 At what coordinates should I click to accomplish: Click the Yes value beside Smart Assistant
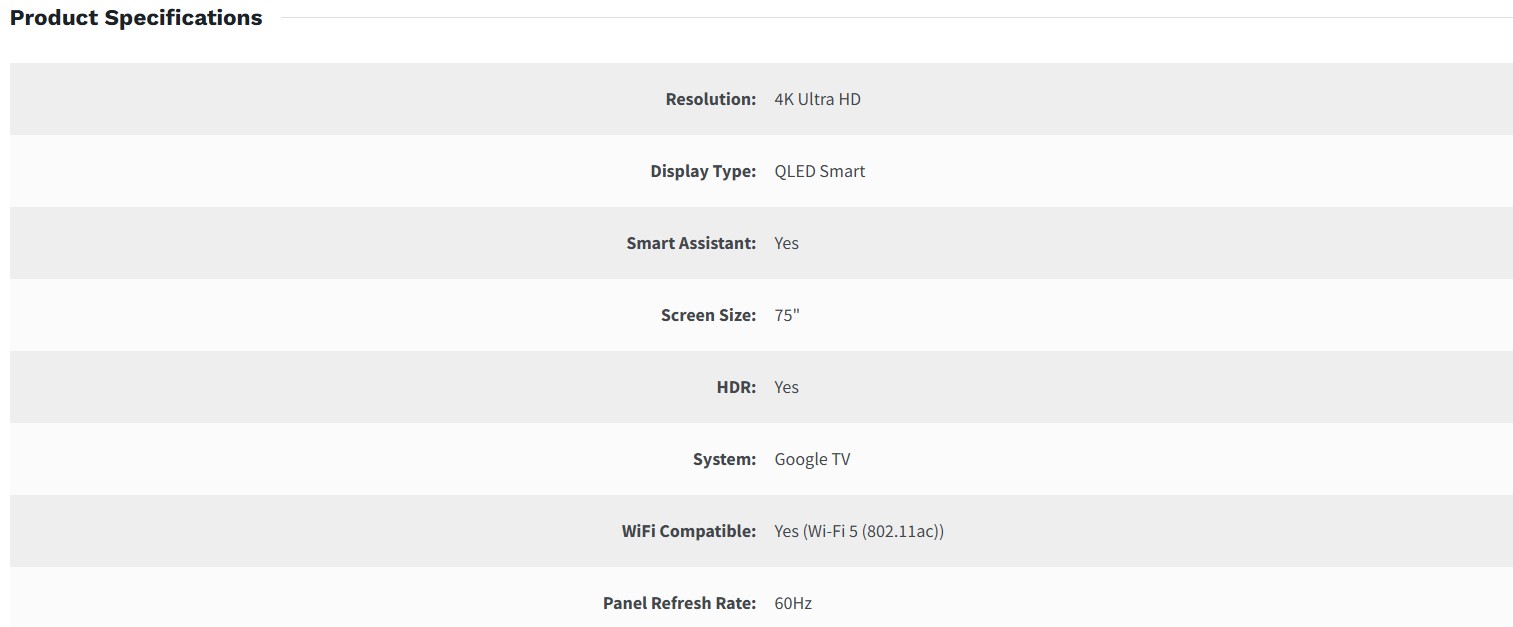786,243
